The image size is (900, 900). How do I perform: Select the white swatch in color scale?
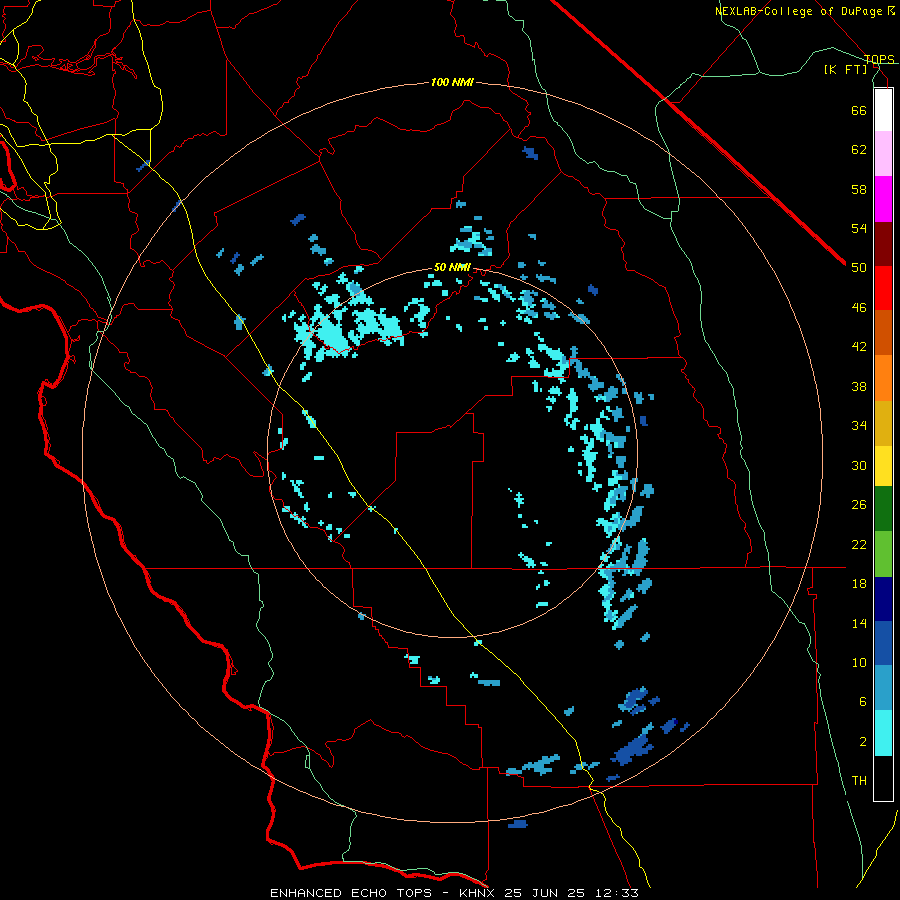tap(883, 110)
